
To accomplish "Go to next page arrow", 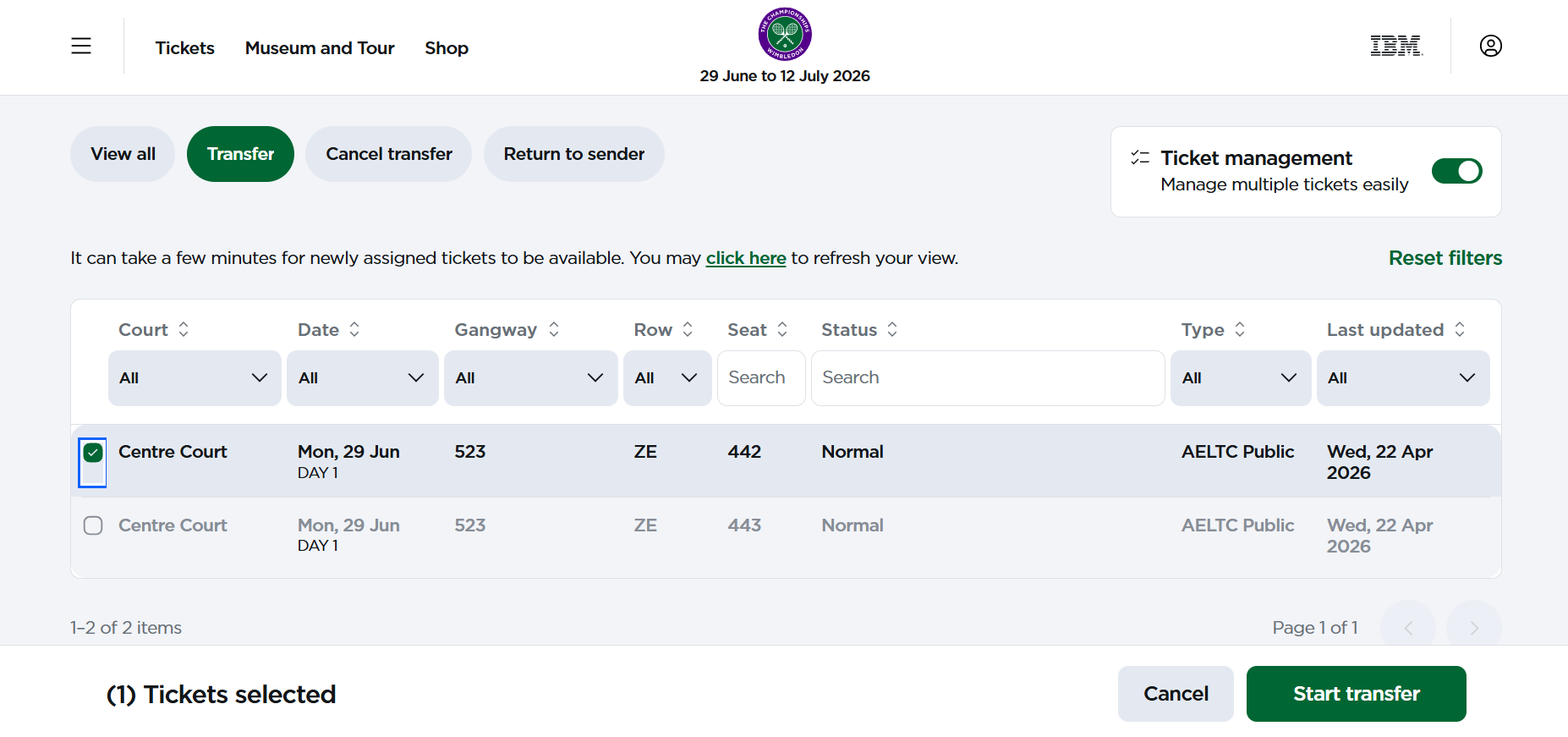I will (x=1474, y=628).
